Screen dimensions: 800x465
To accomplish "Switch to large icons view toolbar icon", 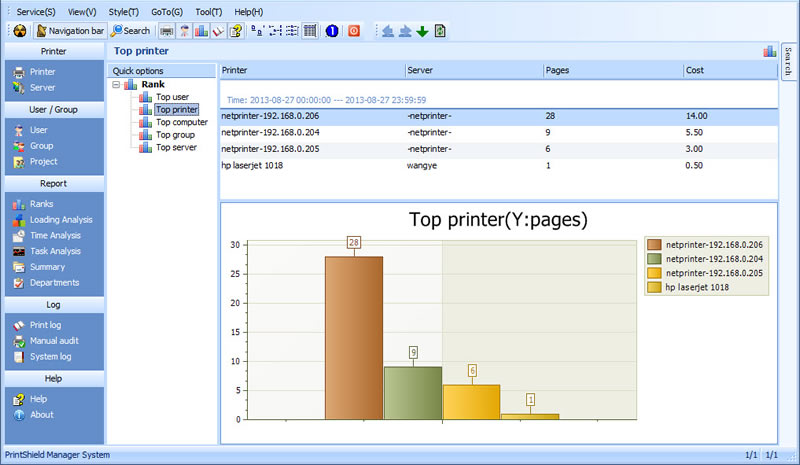I will [x=257, y=31].
